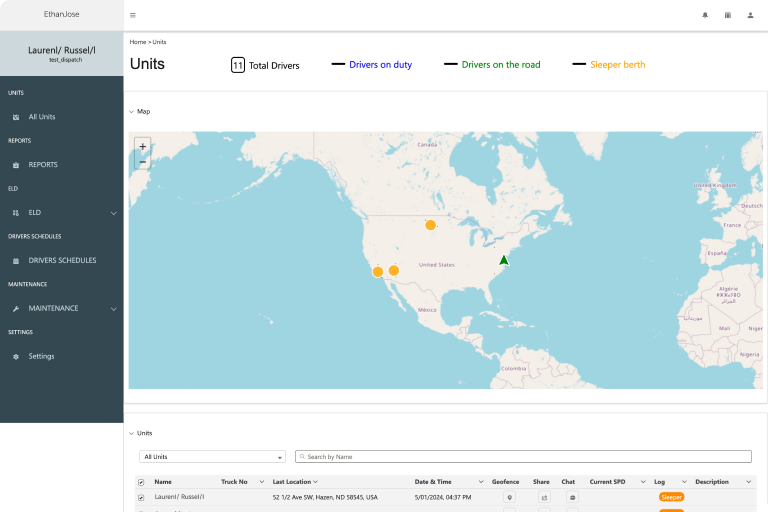Go to DRIVERS SCHEDULES in sidebar
Viewport: 768px width, 512px height.
[62, 260]
